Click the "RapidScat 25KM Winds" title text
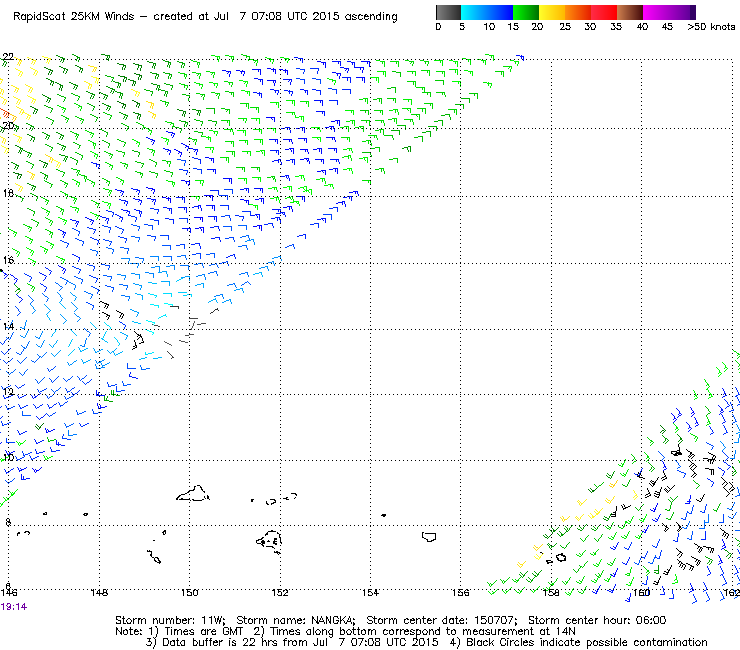 click(x=74, y=16)
